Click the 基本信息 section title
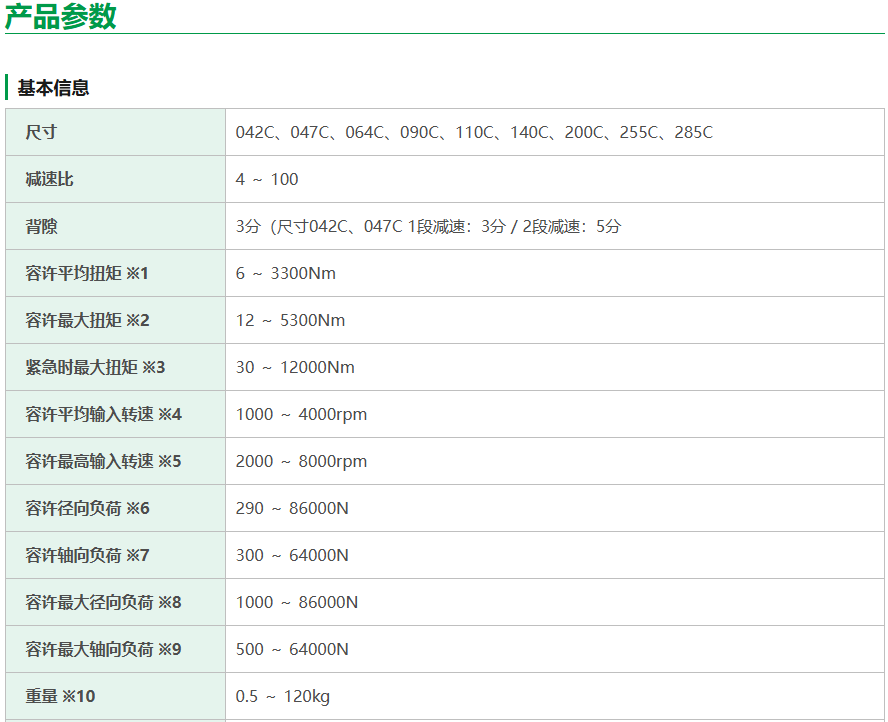Screen dimensions: 888x722 (x=53, y=88)
